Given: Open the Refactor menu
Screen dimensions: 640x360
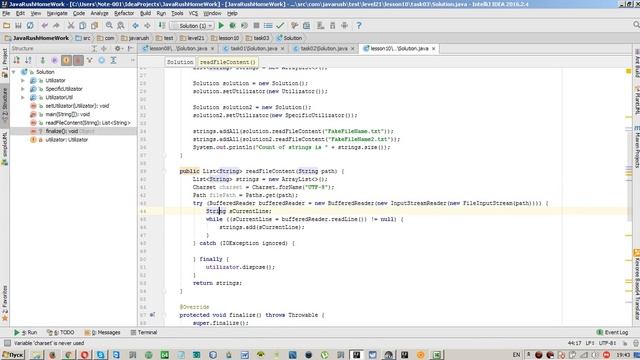Looking at the screenshot, I should tap(124, 13).
